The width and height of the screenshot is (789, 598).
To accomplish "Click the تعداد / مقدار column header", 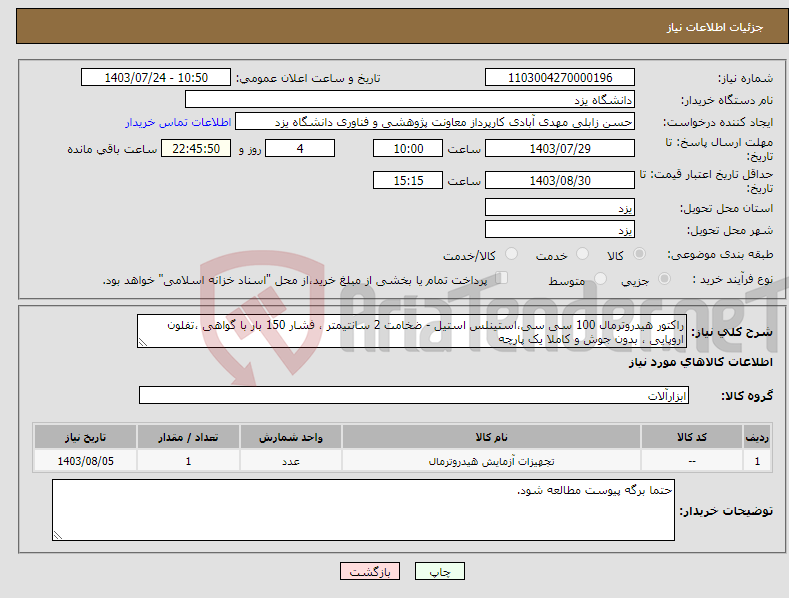I will coord(188,437).
